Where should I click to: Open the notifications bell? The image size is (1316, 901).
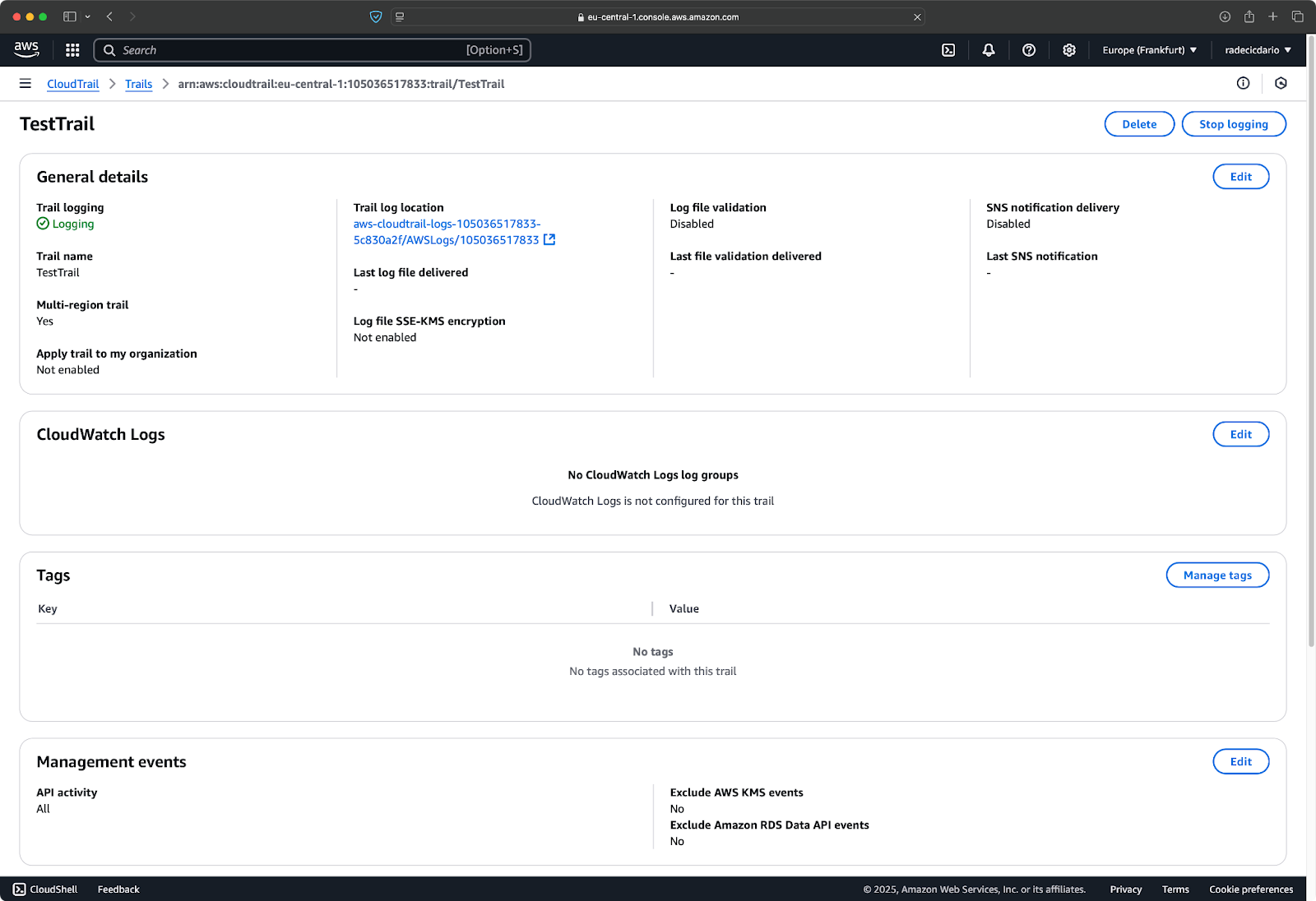pyautogui.click(x=989, y=50)
